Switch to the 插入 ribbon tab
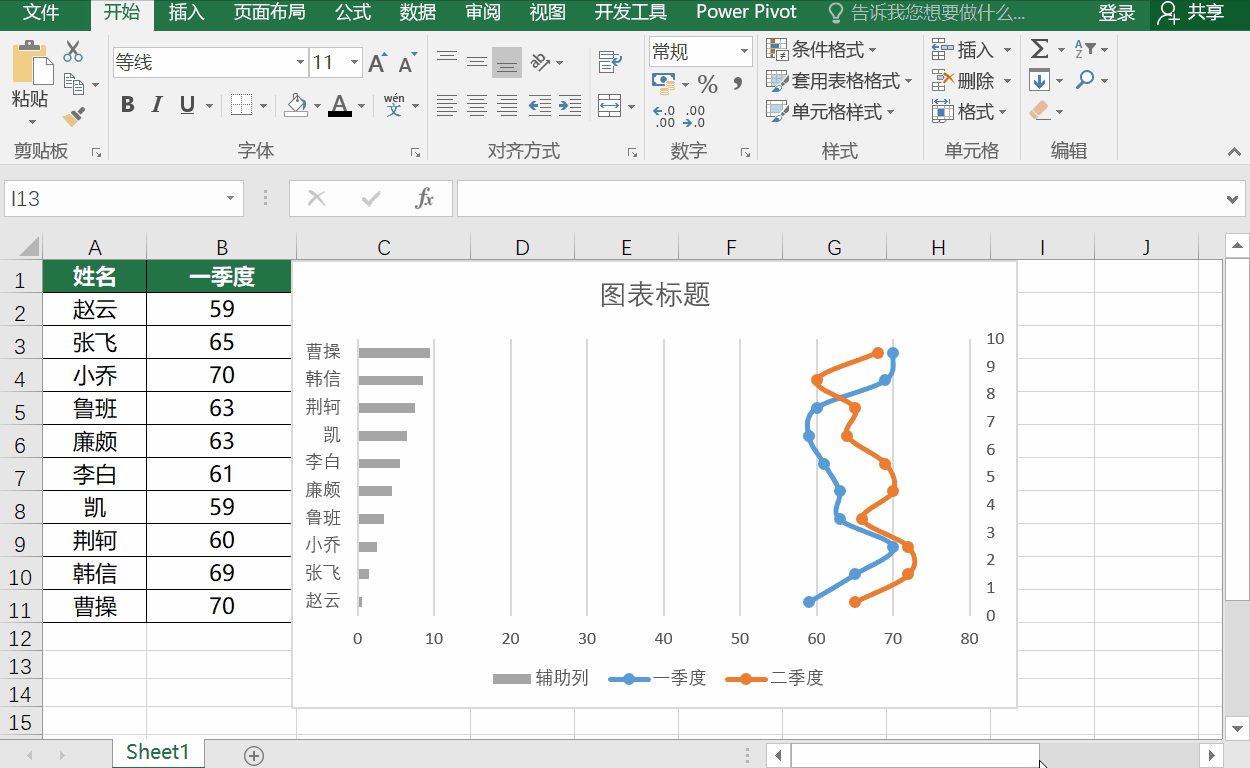Screen dimensions: 1250x768 click(x=187, y=13)
